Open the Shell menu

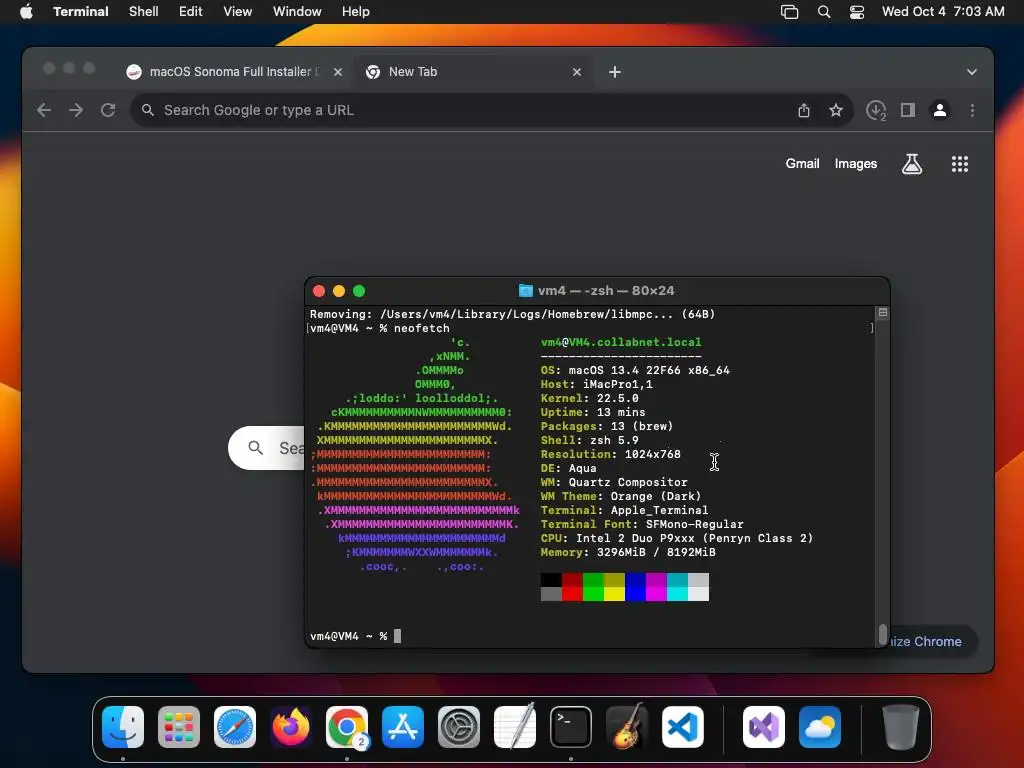[144, 12]
